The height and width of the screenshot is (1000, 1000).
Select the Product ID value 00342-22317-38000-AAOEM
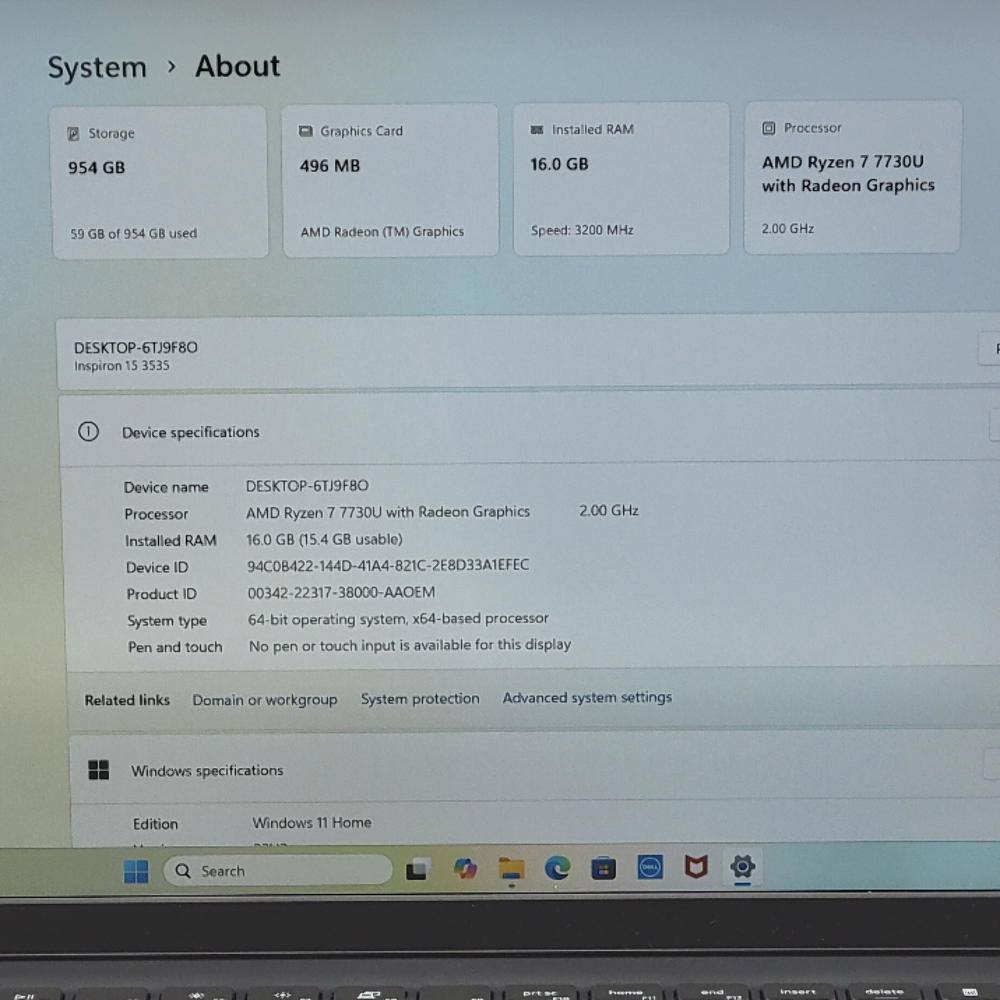click(x=341, y=592)
